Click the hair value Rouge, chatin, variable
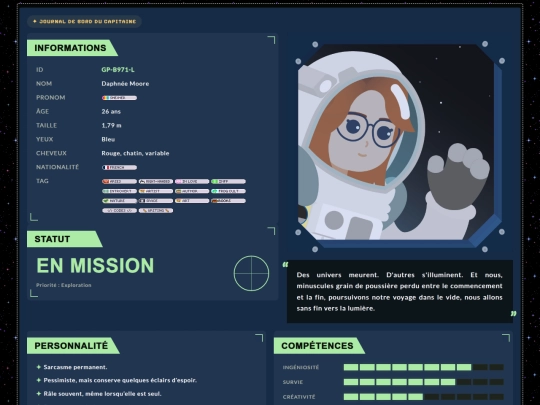The width and height of the screenshot is (540, 405). point(135,153)
